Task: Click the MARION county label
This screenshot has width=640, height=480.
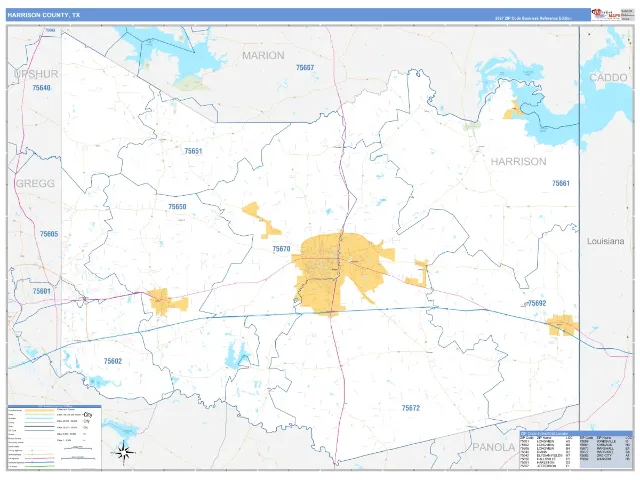Action: point(263,55)
